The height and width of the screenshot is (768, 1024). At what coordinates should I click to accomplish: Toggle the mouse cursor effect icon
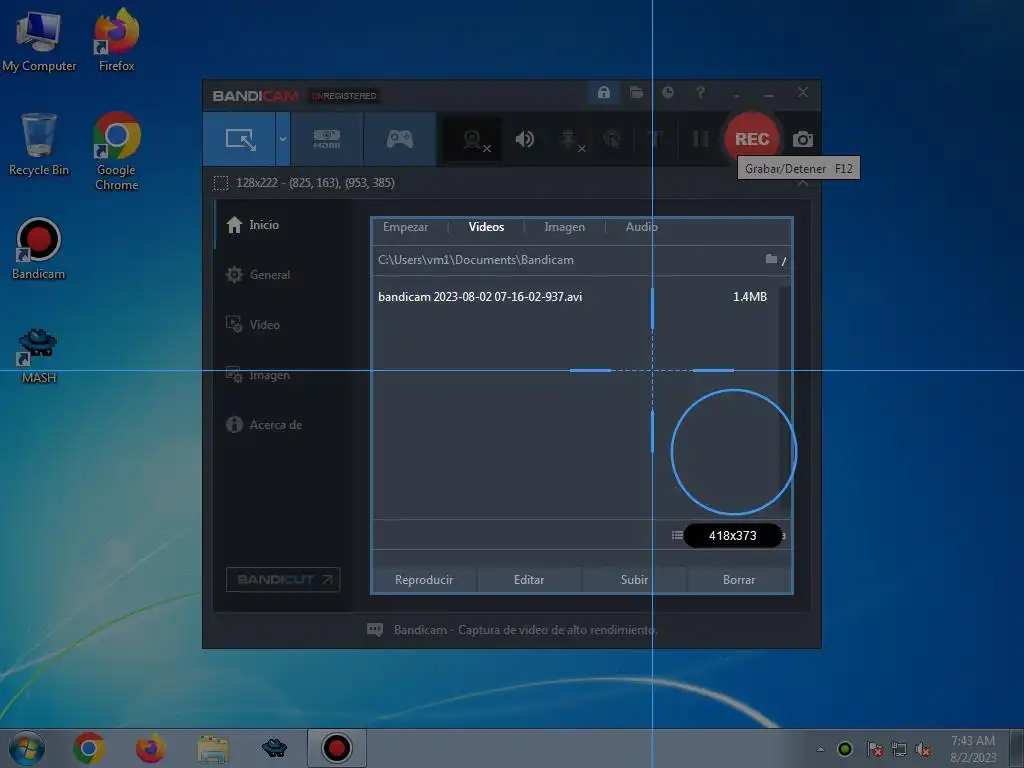pyautogui.click(x=612, y=139)
